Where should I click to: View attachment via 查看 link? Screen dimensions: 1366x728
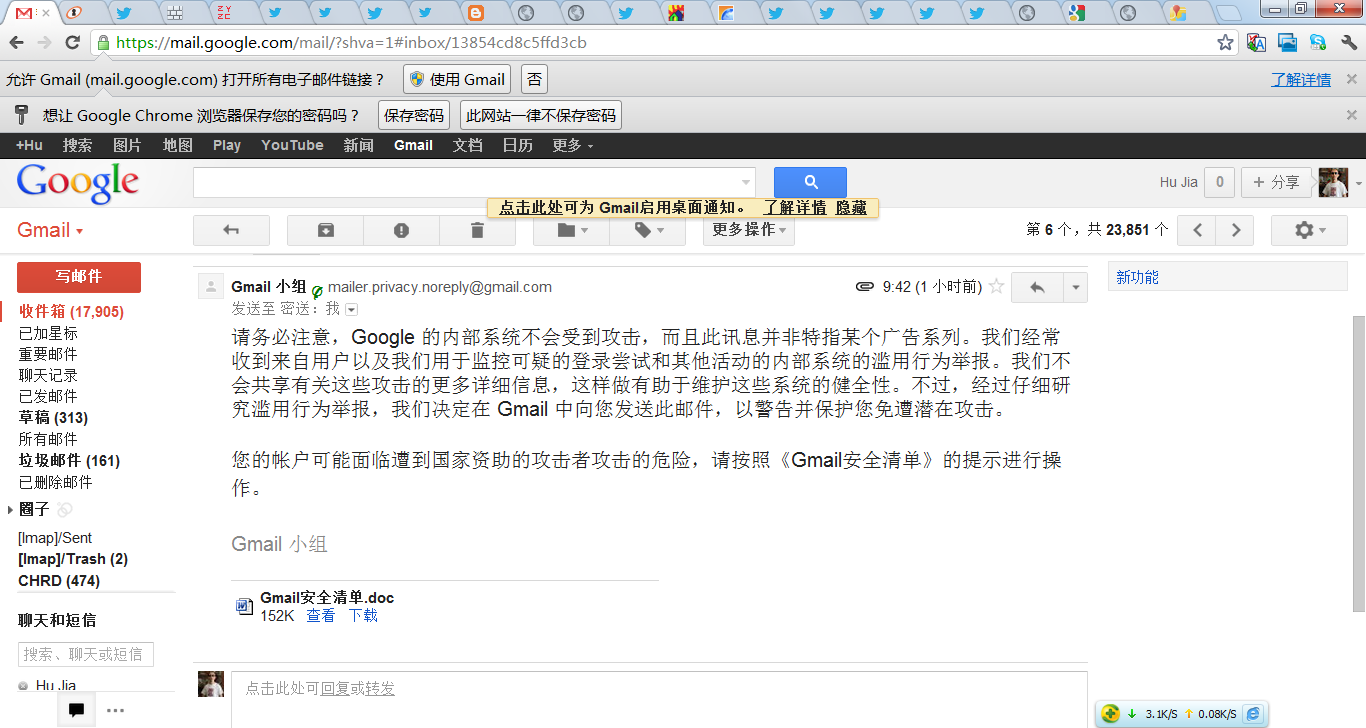coord(320,616)
